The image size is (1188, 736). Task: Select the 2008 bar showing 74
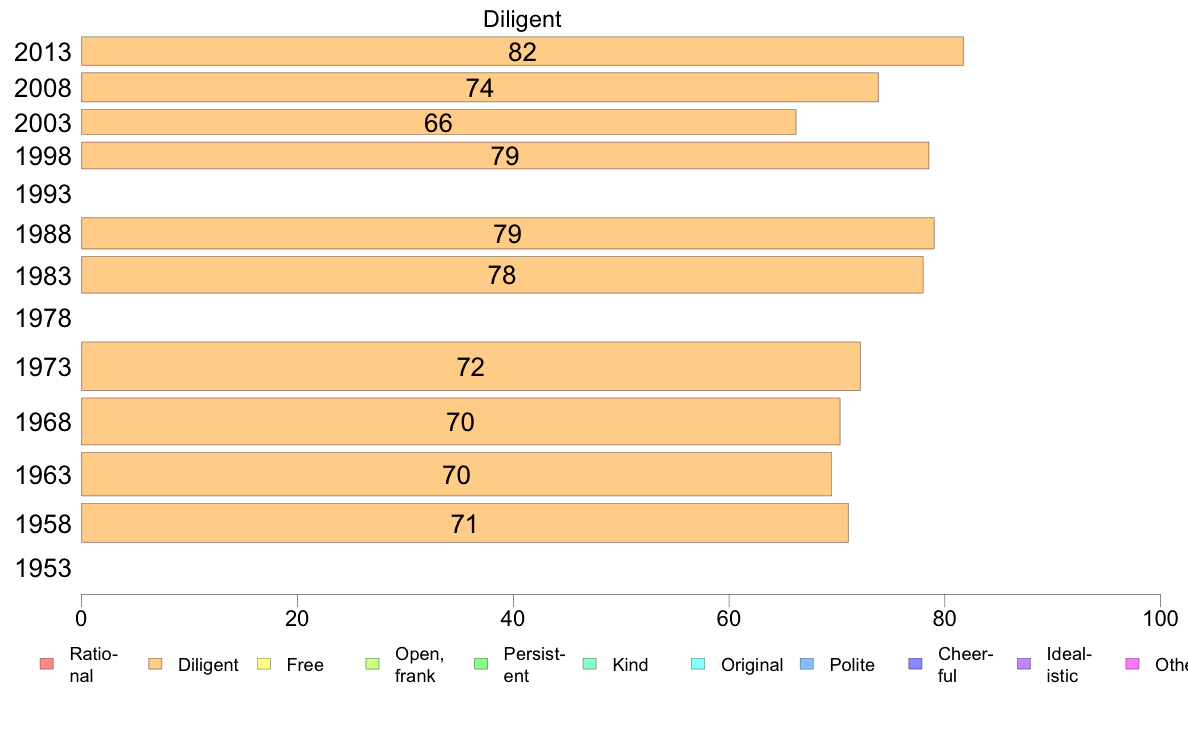click(x=480, y=87)
